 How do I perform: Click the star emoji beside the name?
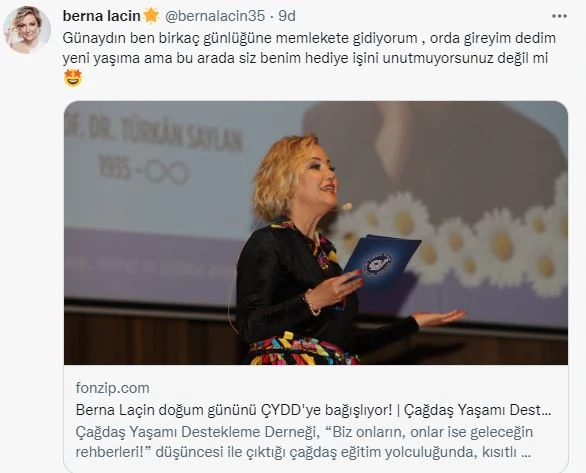151,16
